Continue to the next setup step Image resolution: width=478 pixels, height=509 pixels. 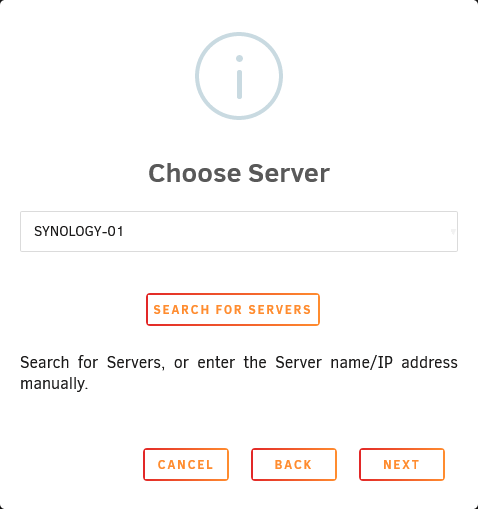pos(402,464)
